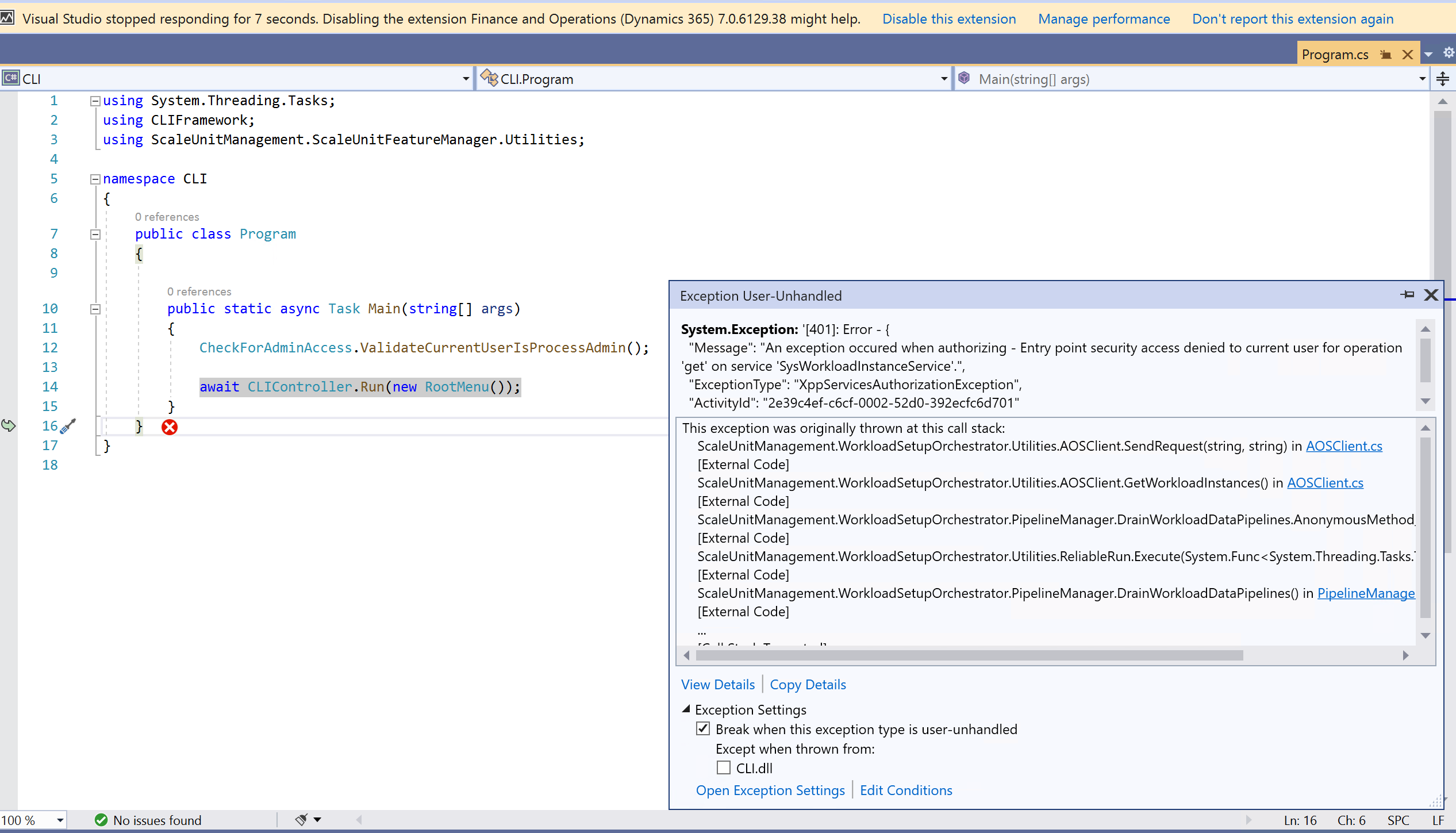Click the red error icon on line 16
The height and width of the screenshot is (833, 1456).
pyautogui.click(x=169, y=427)
